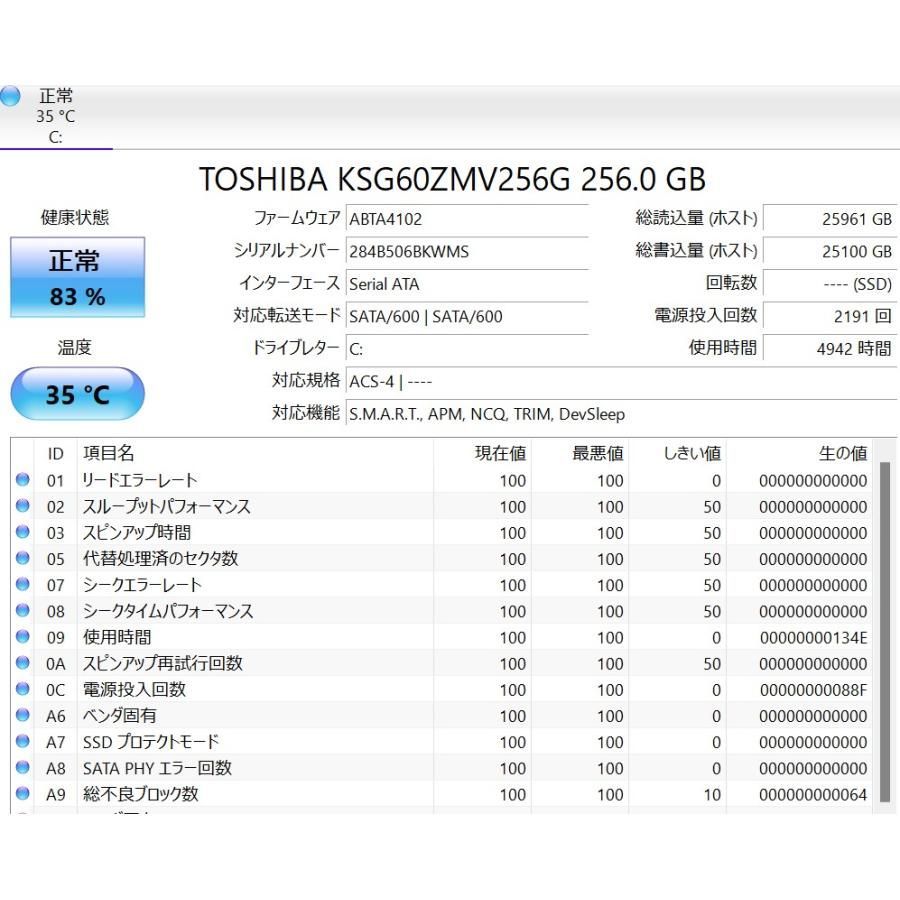Select the firmware field ABTA4102
Image resolution: width=900 pixels, height=900 pixels.
(467, 219)
